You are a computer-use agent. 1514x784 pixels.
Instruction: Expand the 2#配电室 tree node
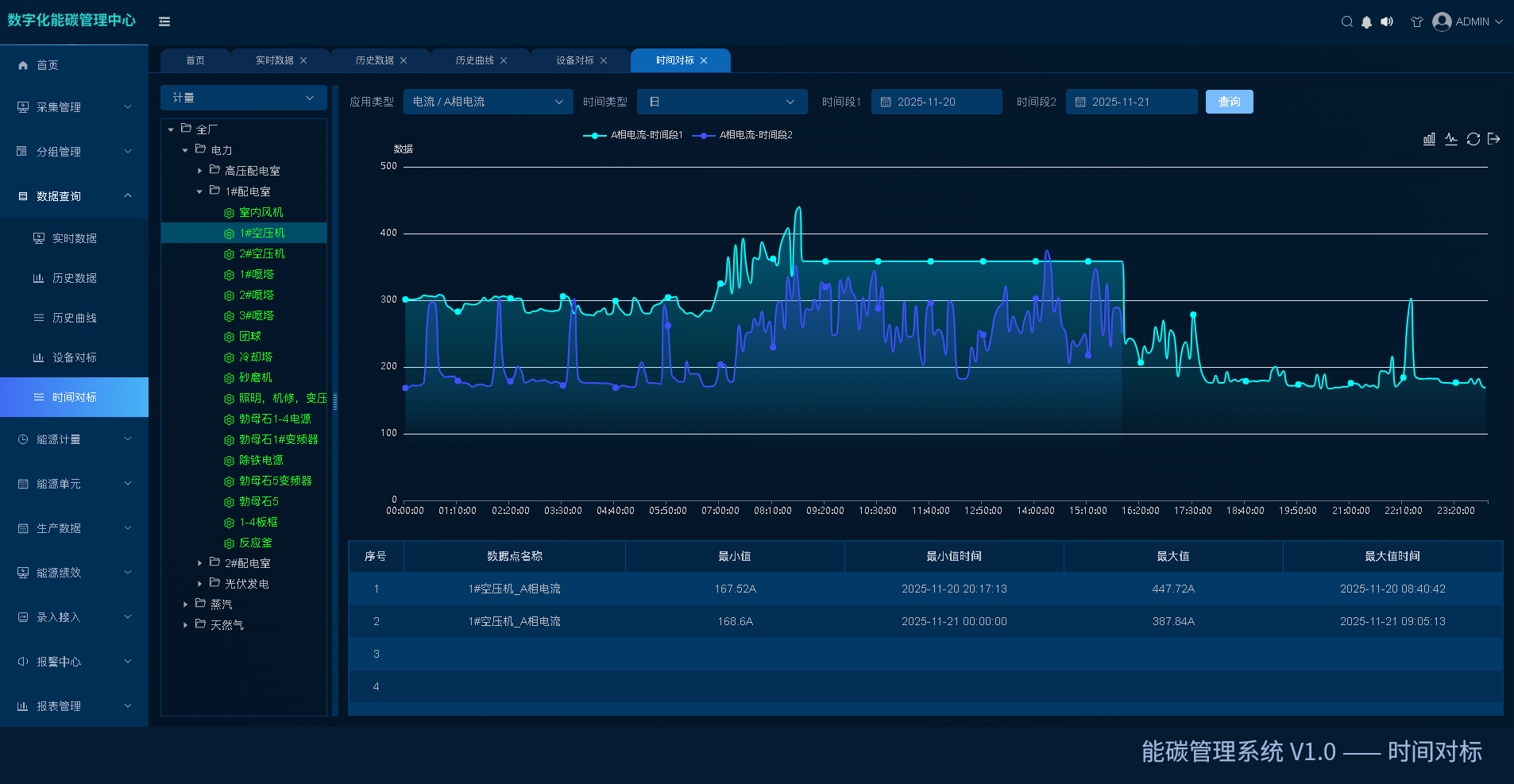coord(199,563)
